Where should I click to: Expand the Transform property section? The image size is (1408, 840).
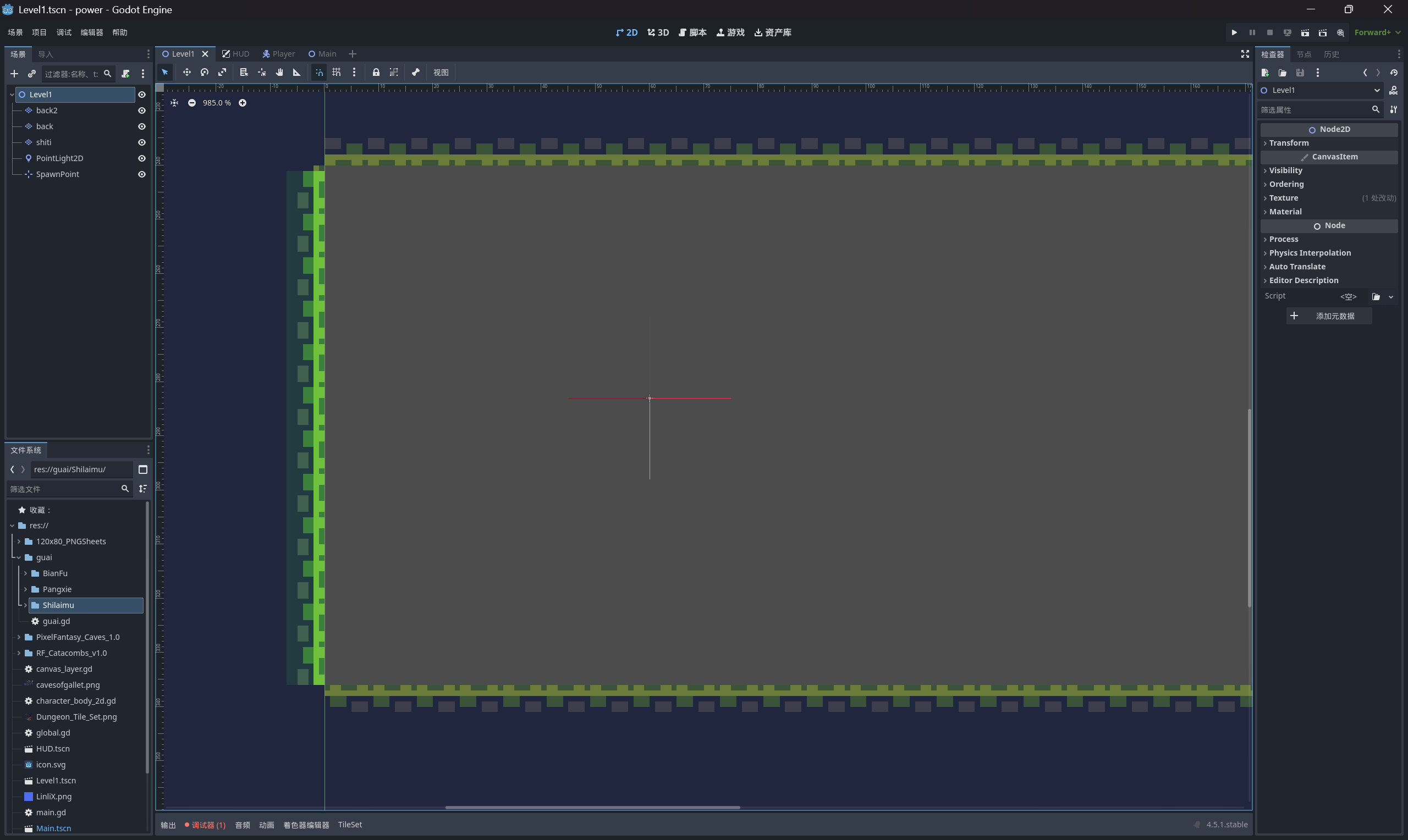click(x=1289, y=142)
